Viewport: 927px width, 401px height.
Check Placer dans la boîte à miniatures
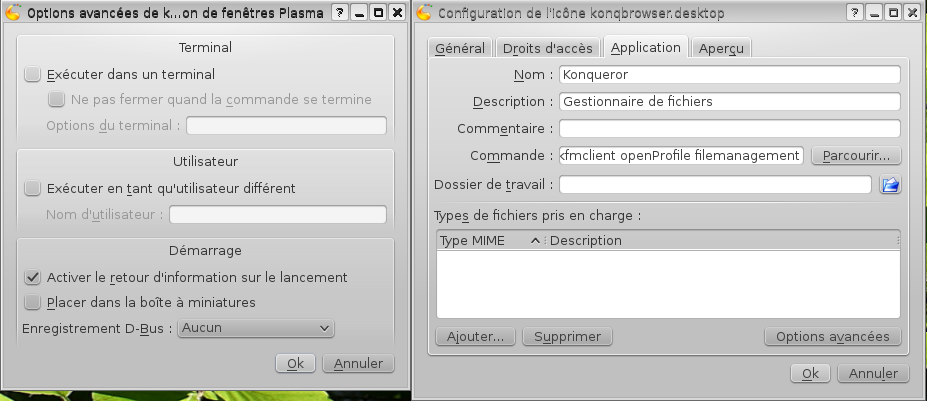(33, 302)
